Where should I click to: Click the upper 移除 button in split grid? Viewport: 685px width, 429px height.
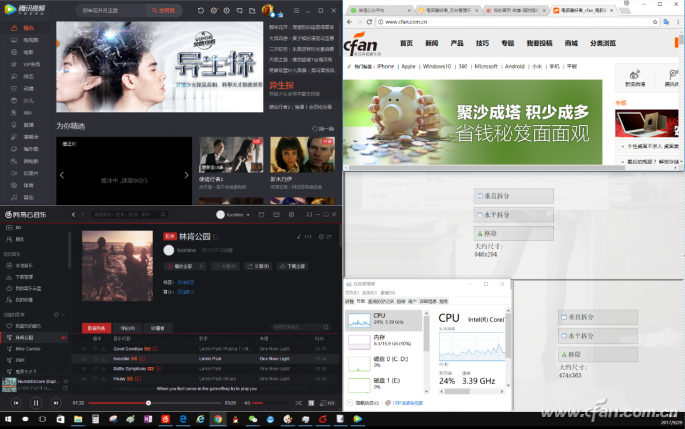pyautogui.click(x=513, y=233)
